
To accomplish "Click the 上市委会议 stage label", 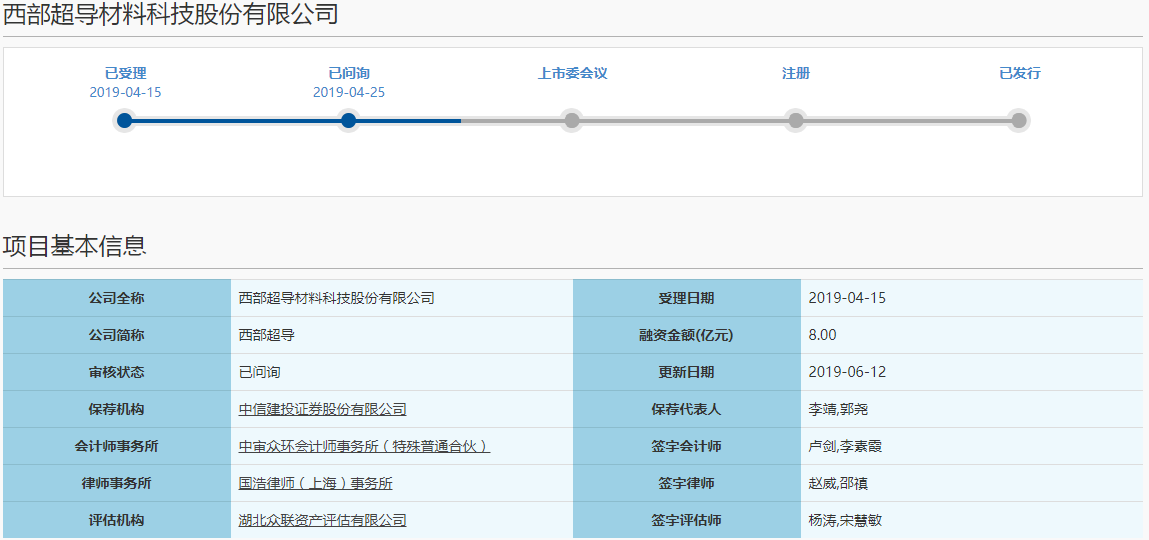I will [572, 73].
